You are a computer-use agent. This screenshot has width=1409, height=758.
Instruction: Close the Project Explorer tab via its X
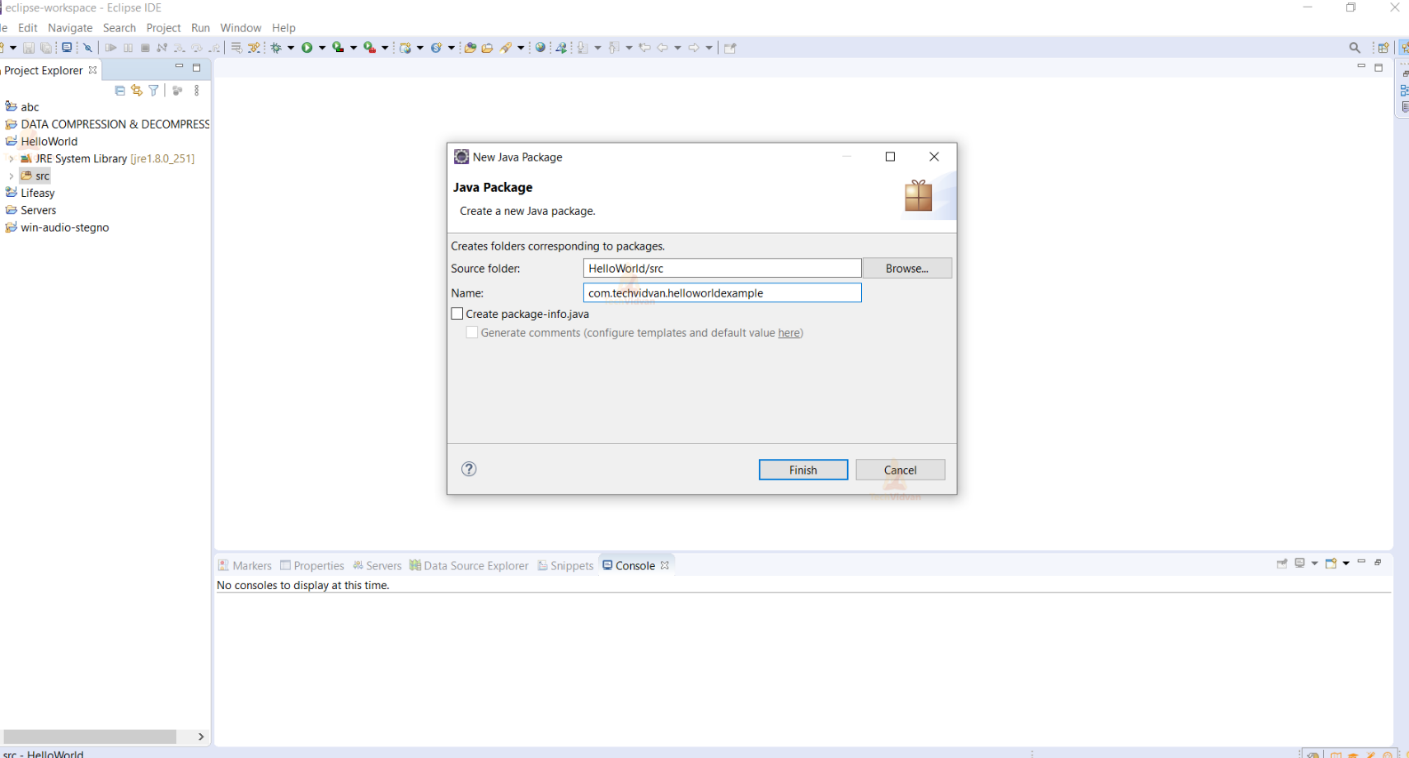click(x=93, y=70)
